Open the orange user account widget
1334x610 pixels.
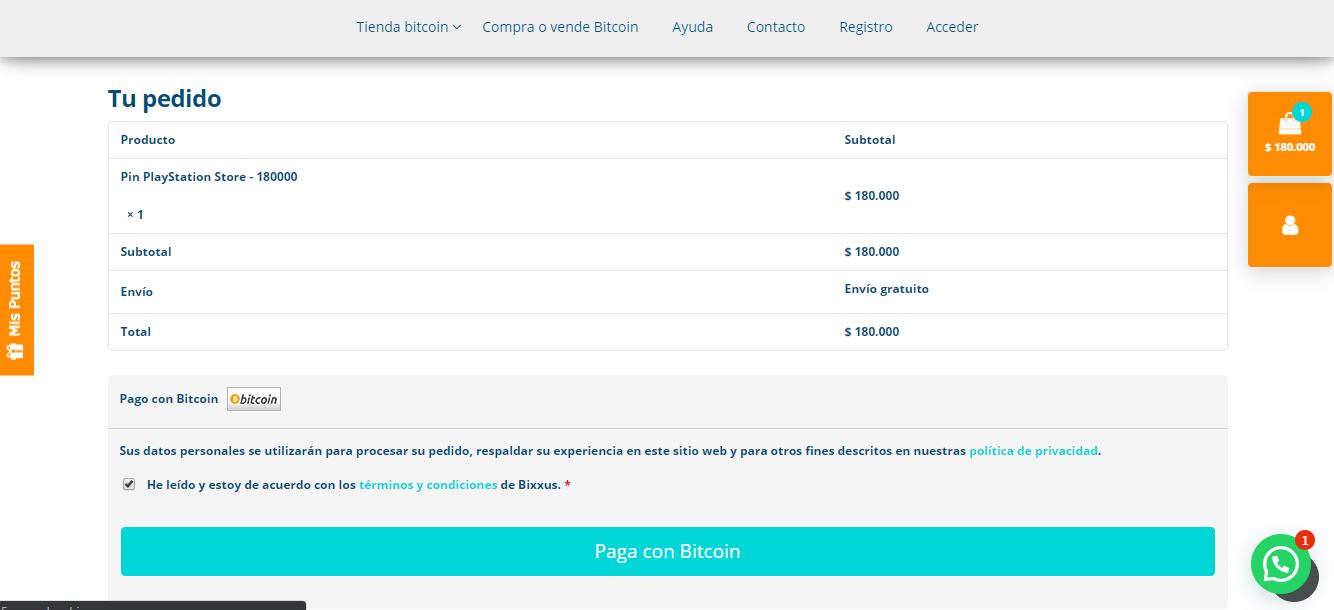click(1290, 225)
